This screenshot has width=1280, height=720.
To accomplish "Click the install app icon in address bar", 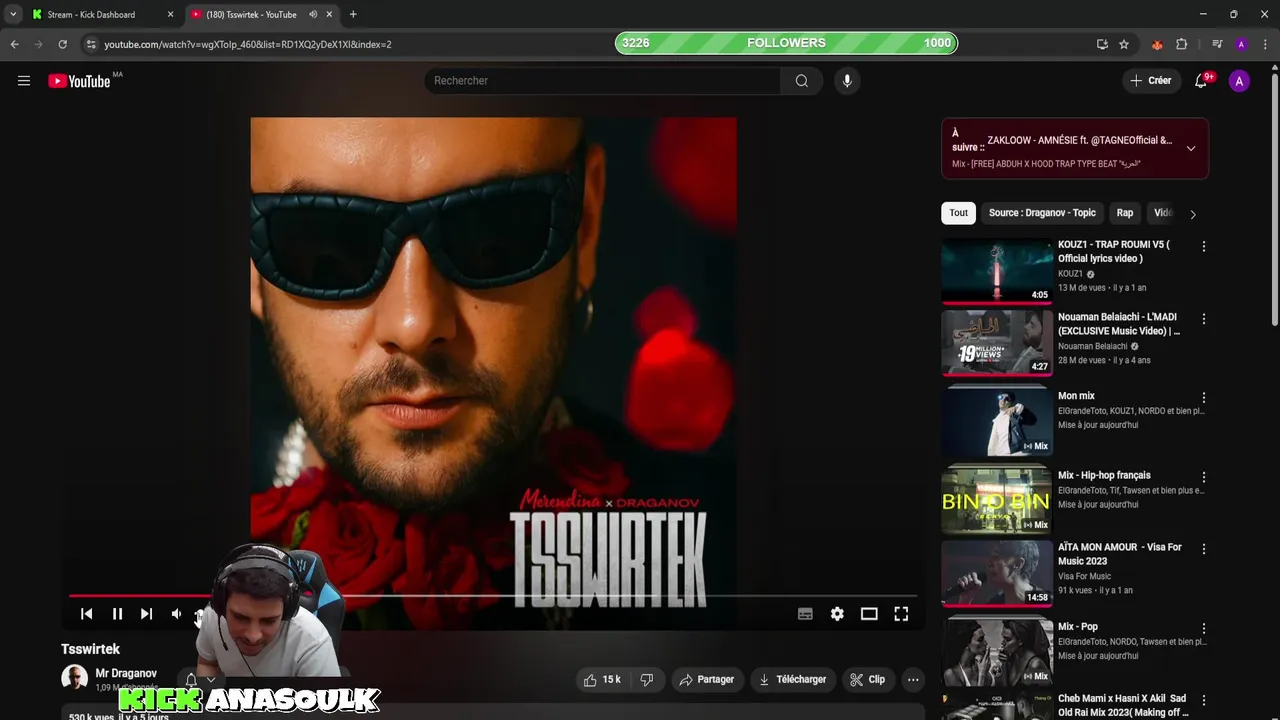I will [1102, 44].
